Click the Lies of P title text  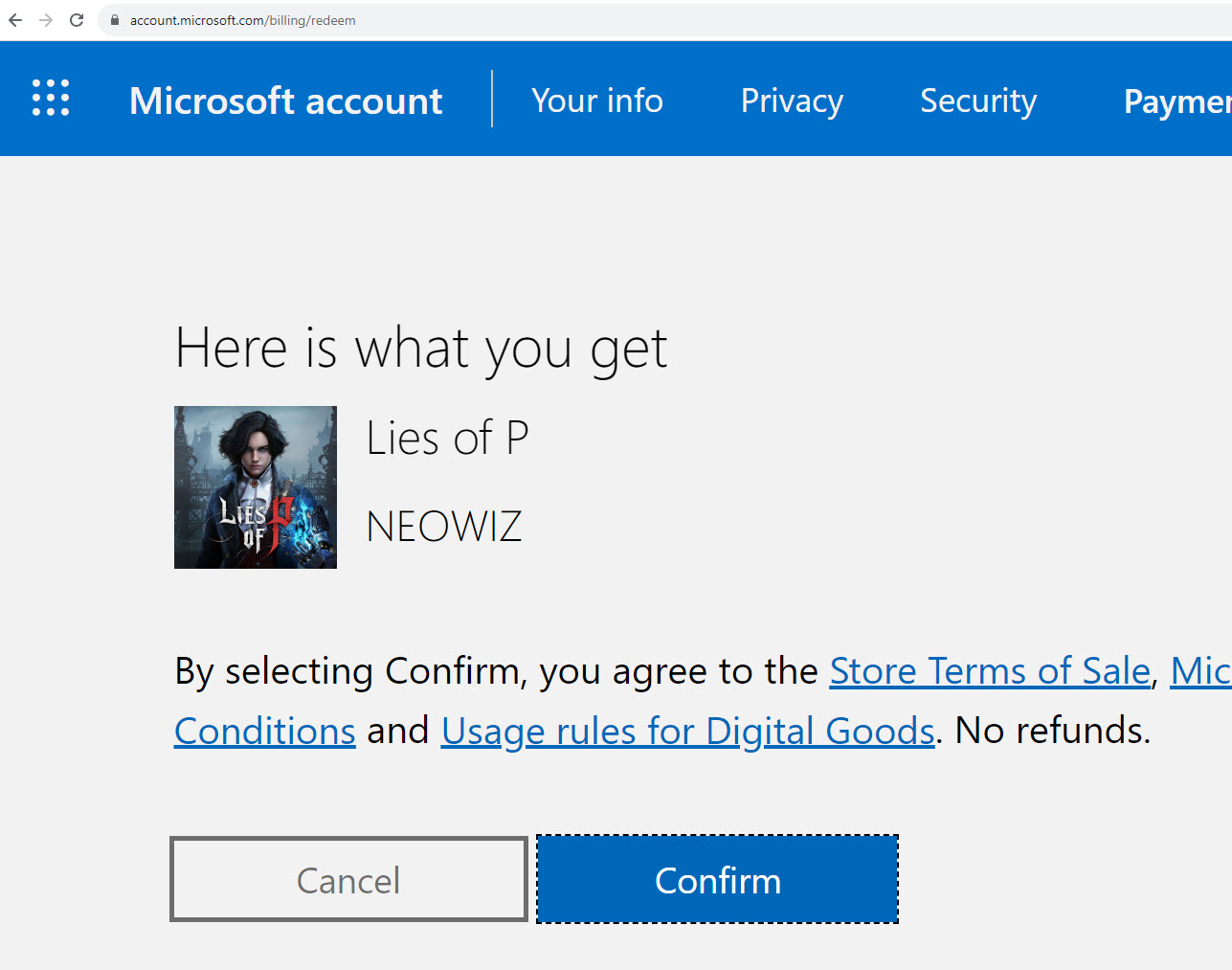click(x=447, y=439)
